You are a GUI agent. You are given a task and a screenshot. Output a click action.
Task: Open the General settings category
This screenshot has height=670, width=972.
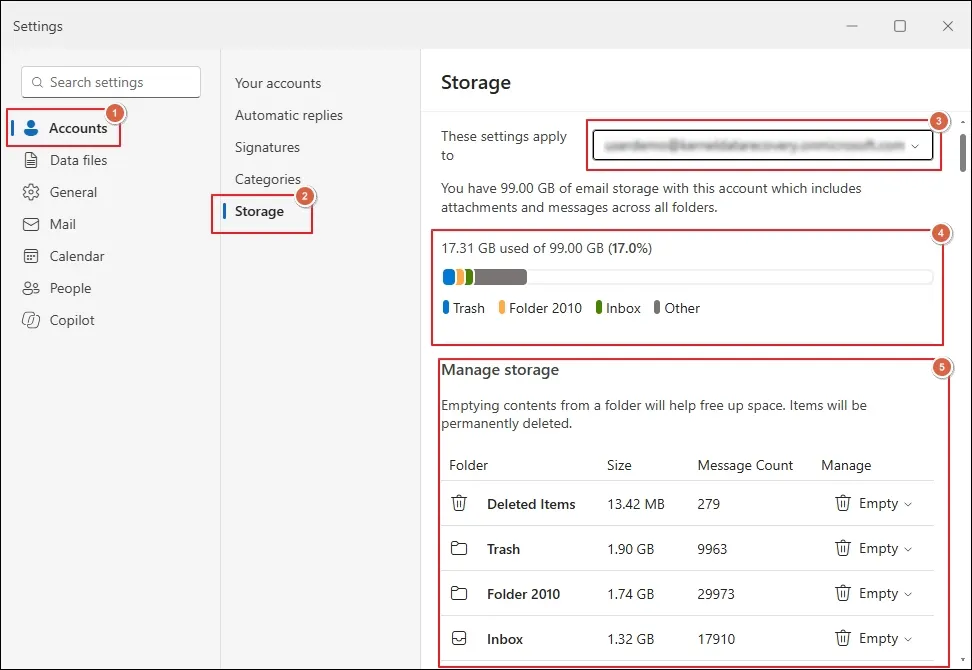click(60, 192)
